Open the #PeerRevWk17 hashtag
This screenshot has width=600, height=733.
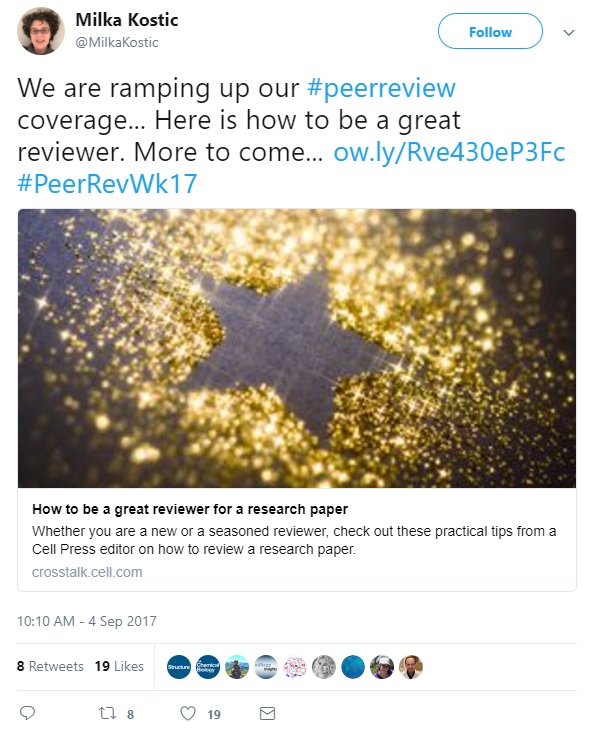click(107, 184)
